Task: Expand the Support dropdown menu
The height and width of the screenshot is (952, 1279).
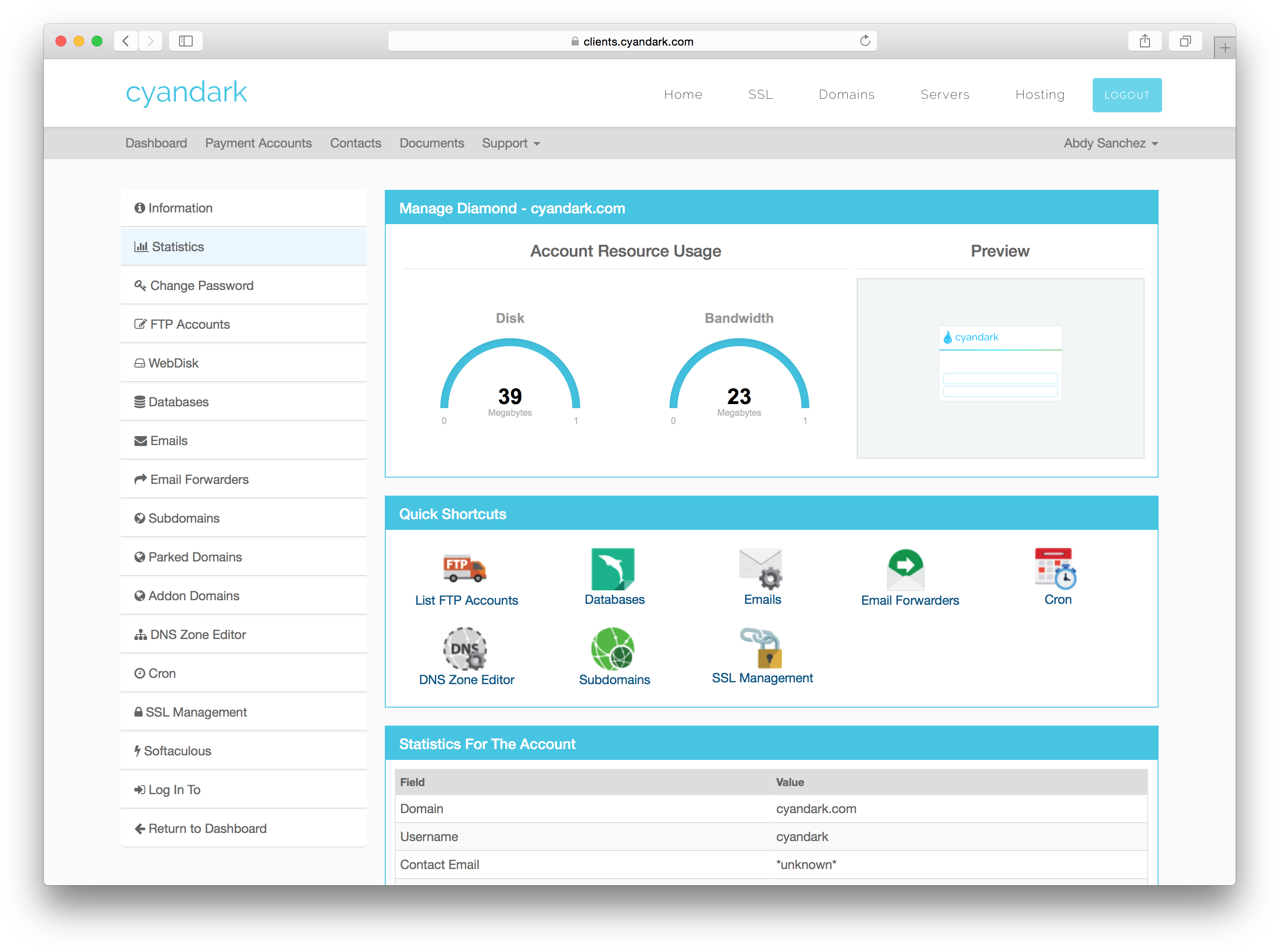Action: click(x=511, y=143)
